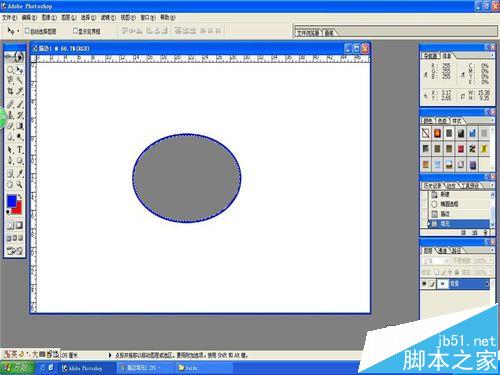The width and height of the screenshot is (500, 375).
Task: Set history brush source box for 描边 state
Action: pos(424,214)
